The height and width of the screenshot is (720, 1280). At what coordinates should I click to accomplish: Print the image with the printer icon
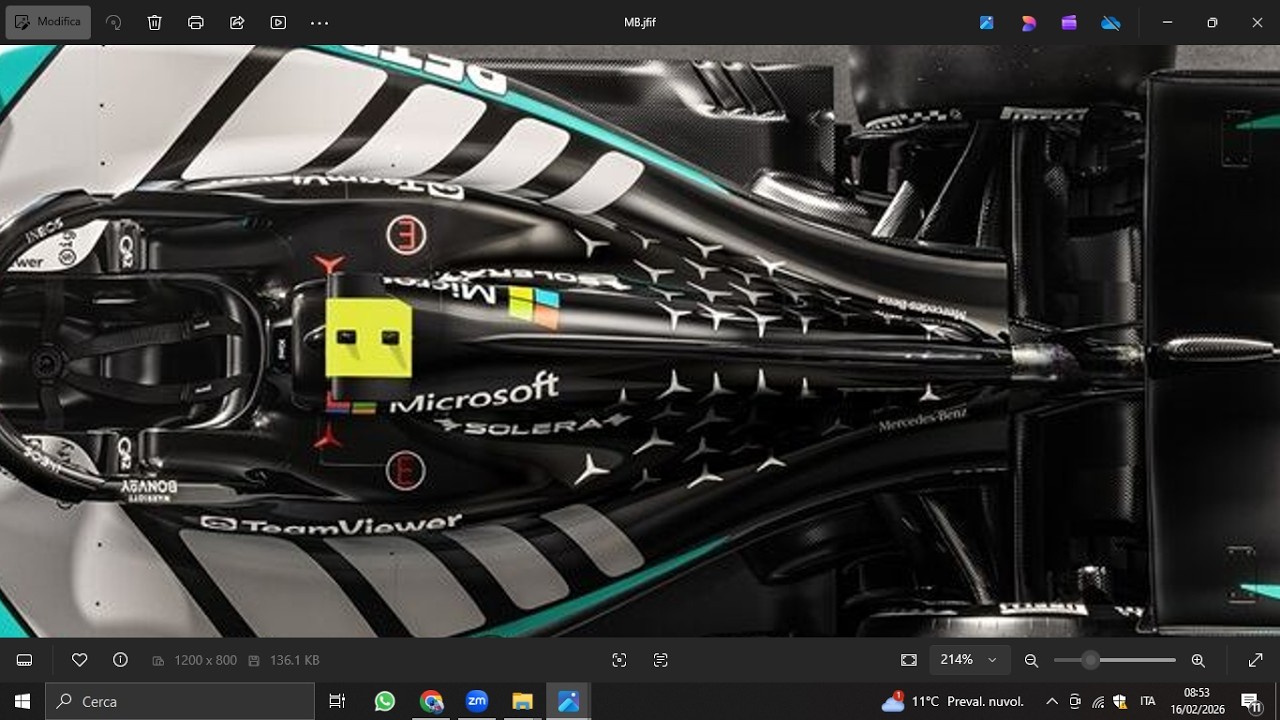pos(196,22)
